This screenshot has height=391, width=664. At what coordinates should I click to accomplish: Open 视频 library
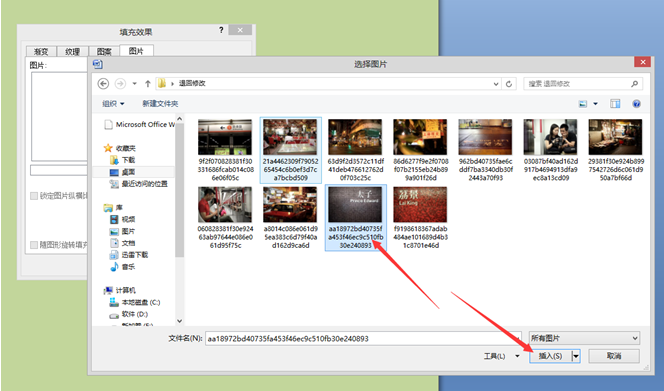122,219
